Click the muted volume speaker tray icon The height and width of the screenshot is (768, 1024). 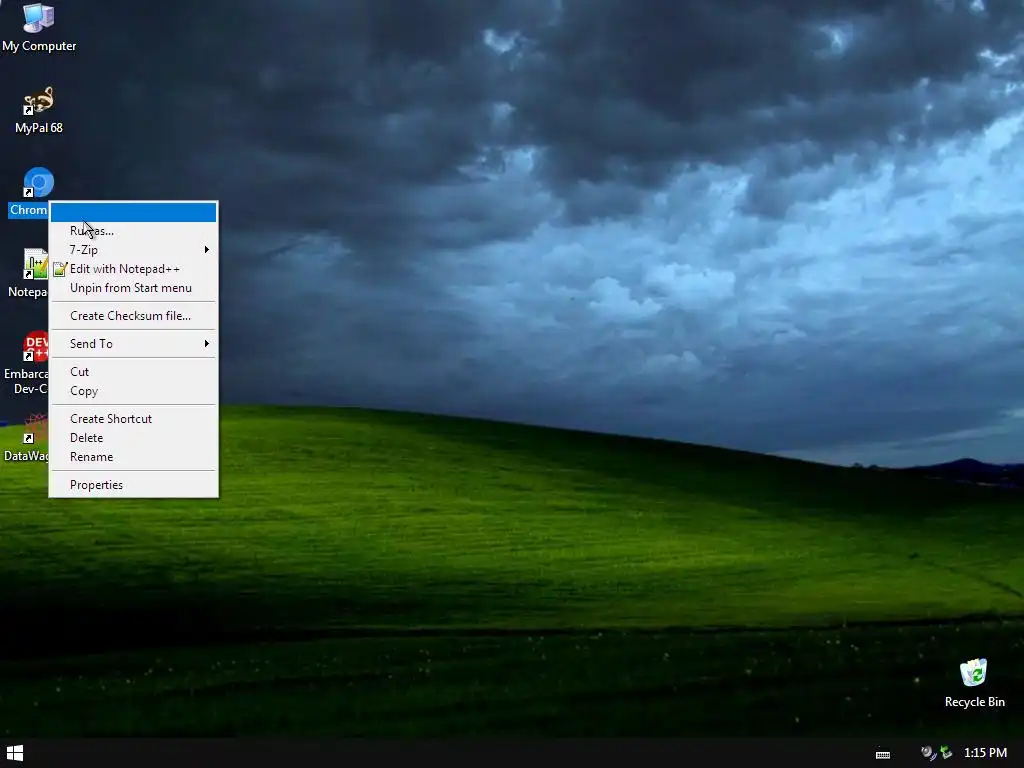(928, 753)
